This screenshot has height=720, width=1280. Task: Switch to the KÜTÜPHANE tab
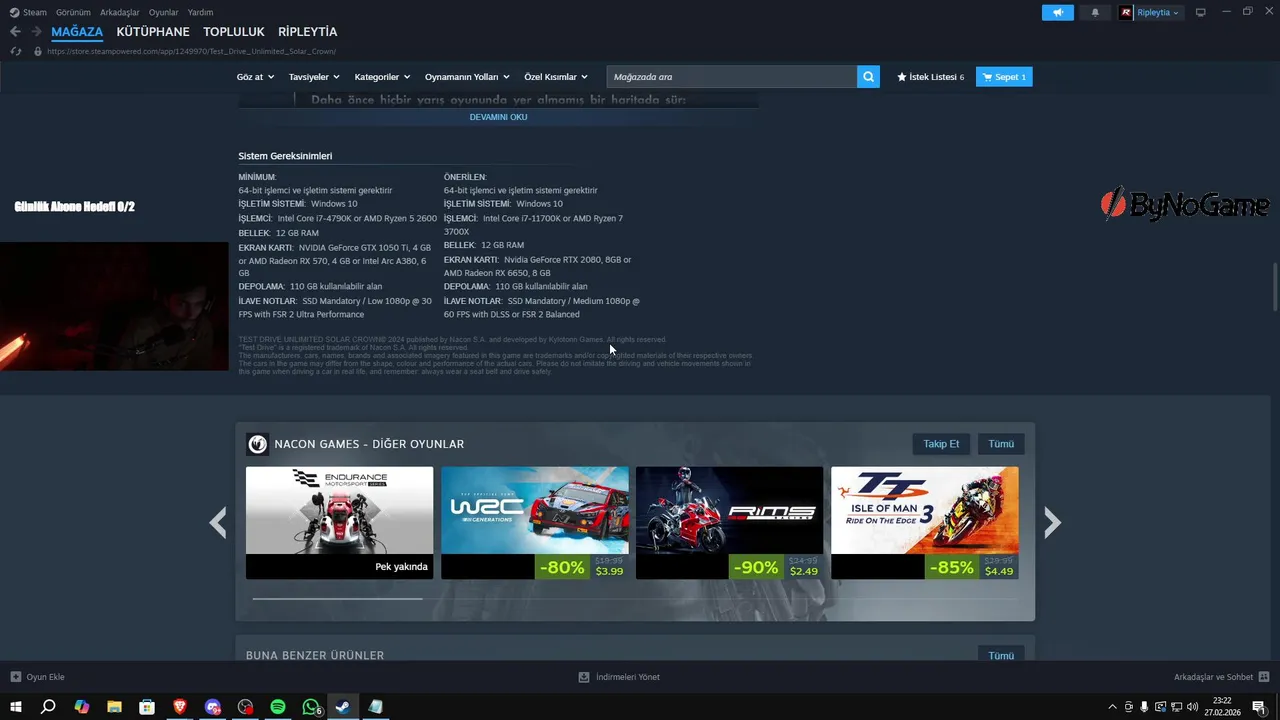[153, 32]
